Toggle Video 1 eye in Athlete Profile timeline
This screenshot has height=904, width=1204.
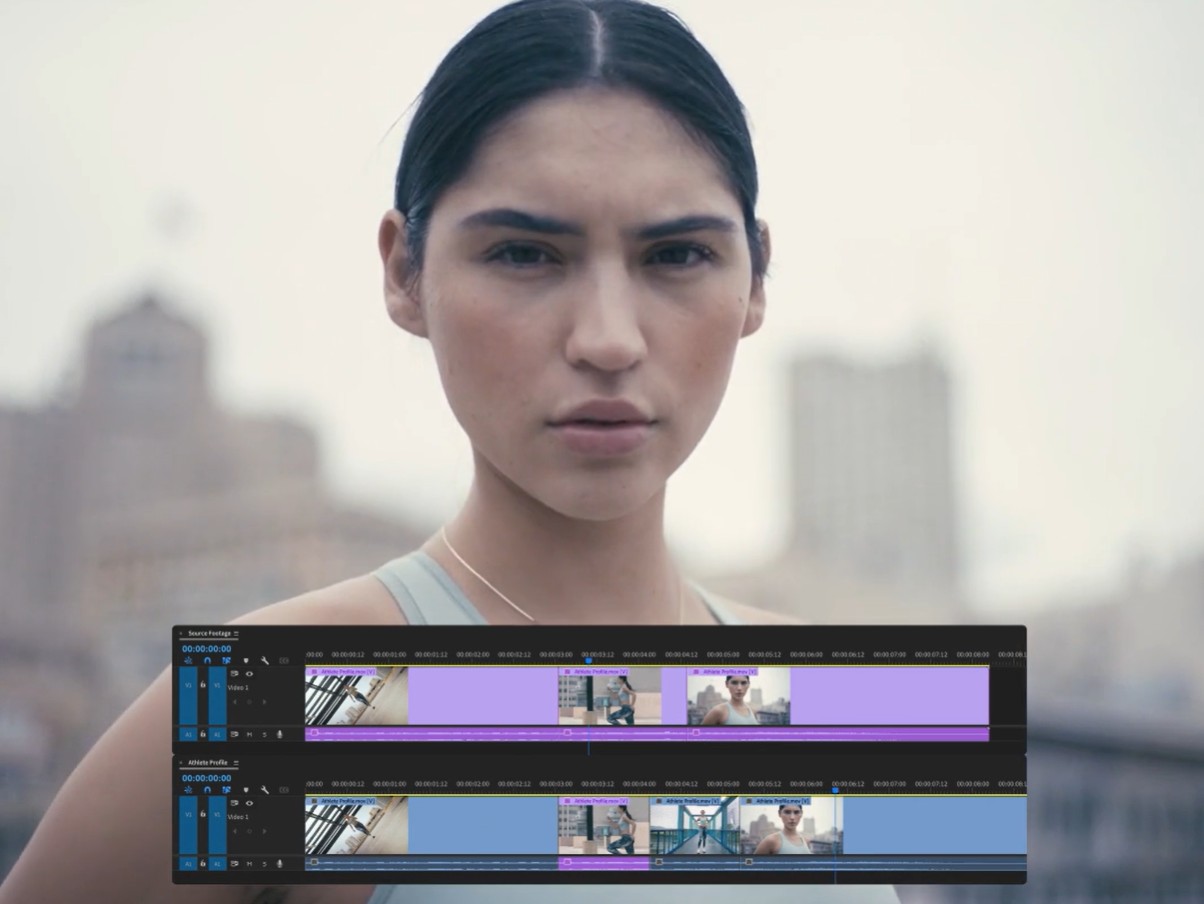pos(249,803)
